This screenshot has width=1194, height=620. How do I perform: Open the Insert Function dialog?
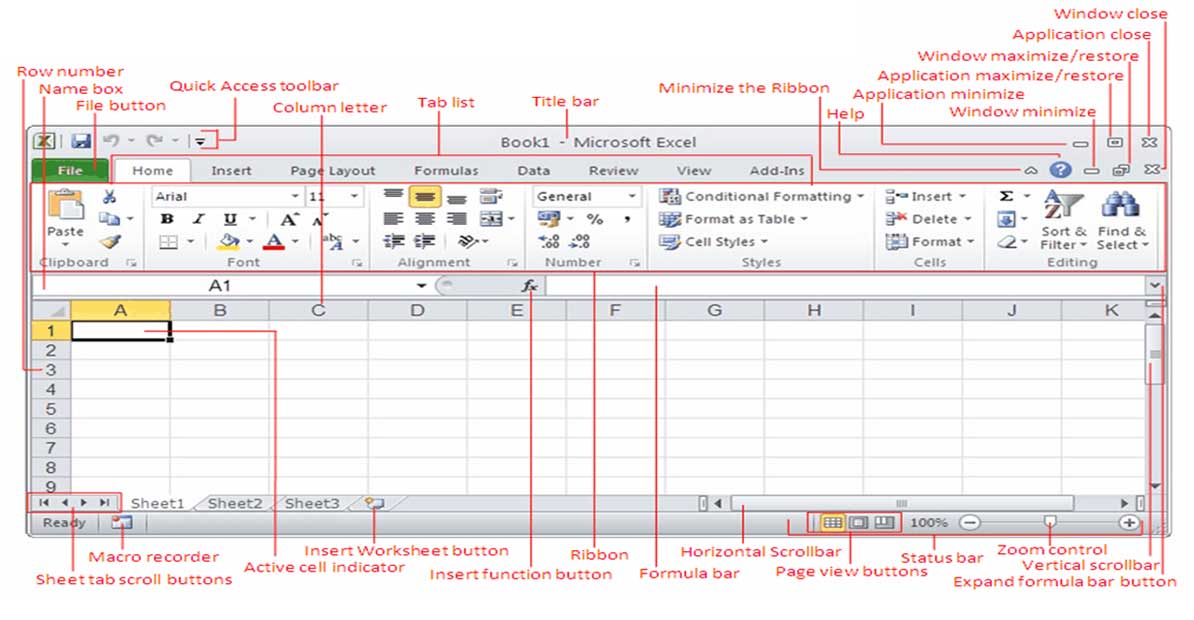[x=529, y=286]
